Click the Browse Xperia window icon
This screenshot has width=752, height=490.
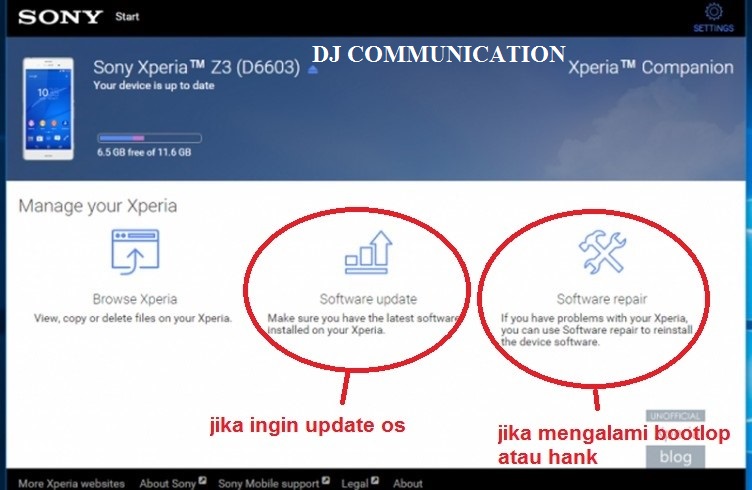tap(135, 252)
